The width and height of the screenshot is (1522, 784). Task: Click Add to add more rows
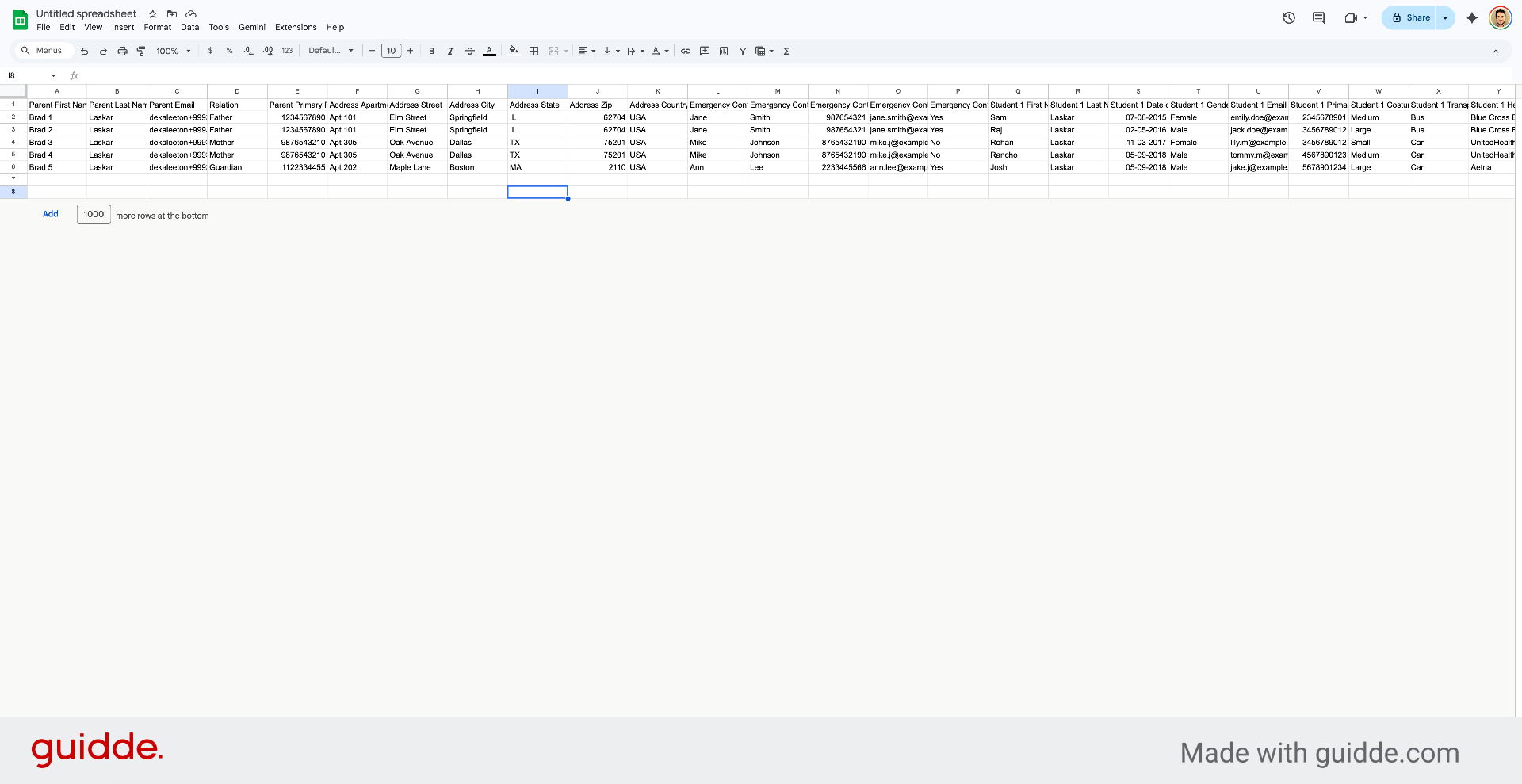pyautogui.click(x=51, y=214)
